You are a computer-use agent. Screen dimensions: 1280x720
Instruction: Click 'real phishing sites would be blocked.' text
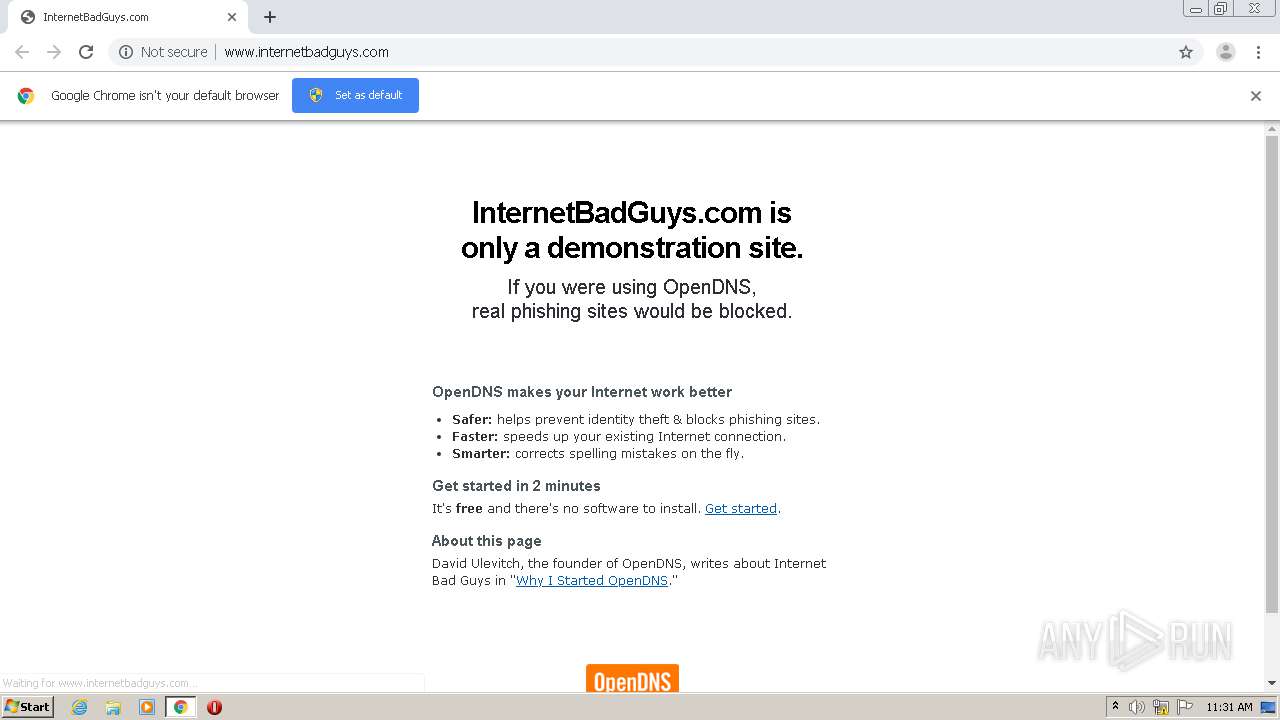point(632,312)
